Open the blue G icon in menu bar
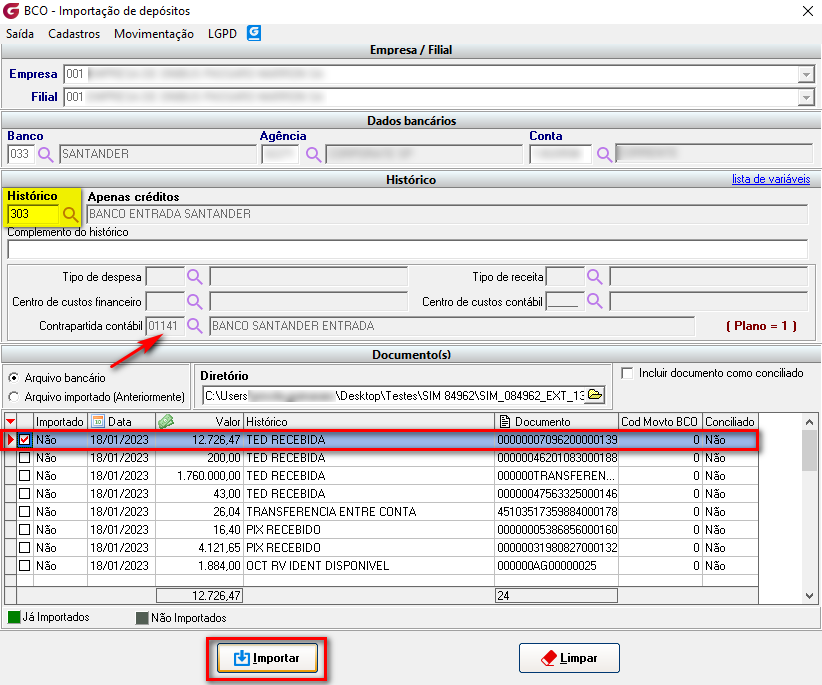 254,33
